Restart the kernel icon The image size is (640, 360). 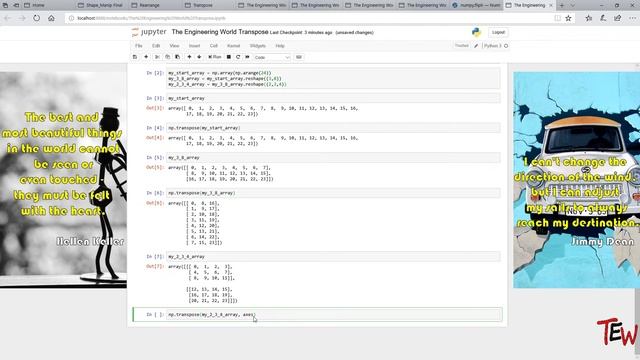click(x=238, y=57)
